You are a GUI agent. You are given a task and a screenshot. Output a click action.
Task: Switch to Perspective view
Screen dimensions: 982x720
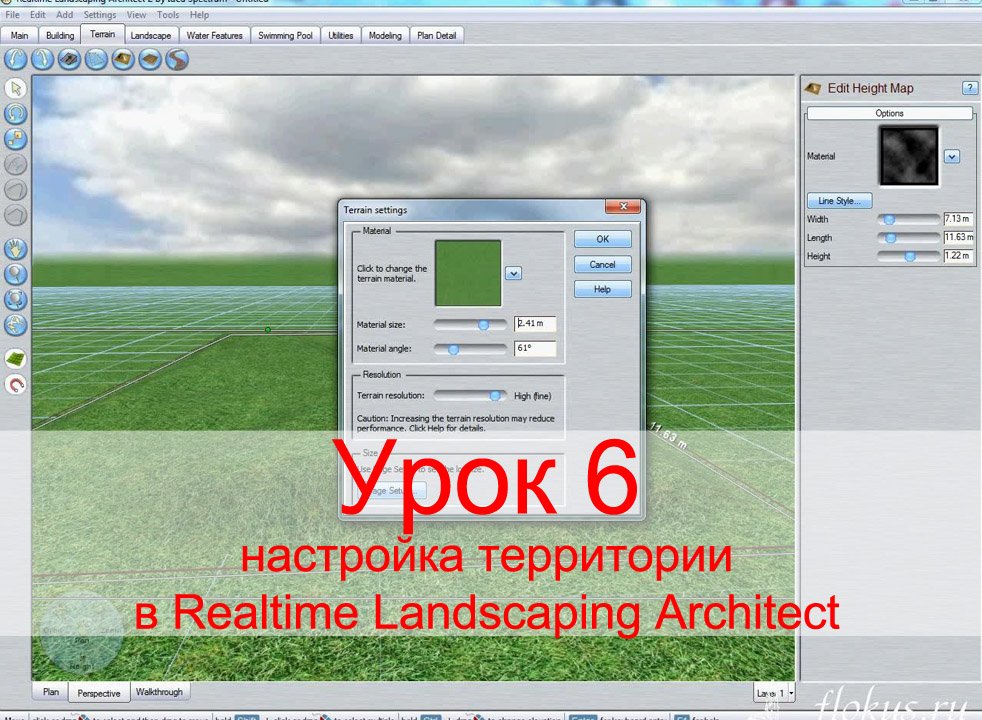(x=99, y=693)
